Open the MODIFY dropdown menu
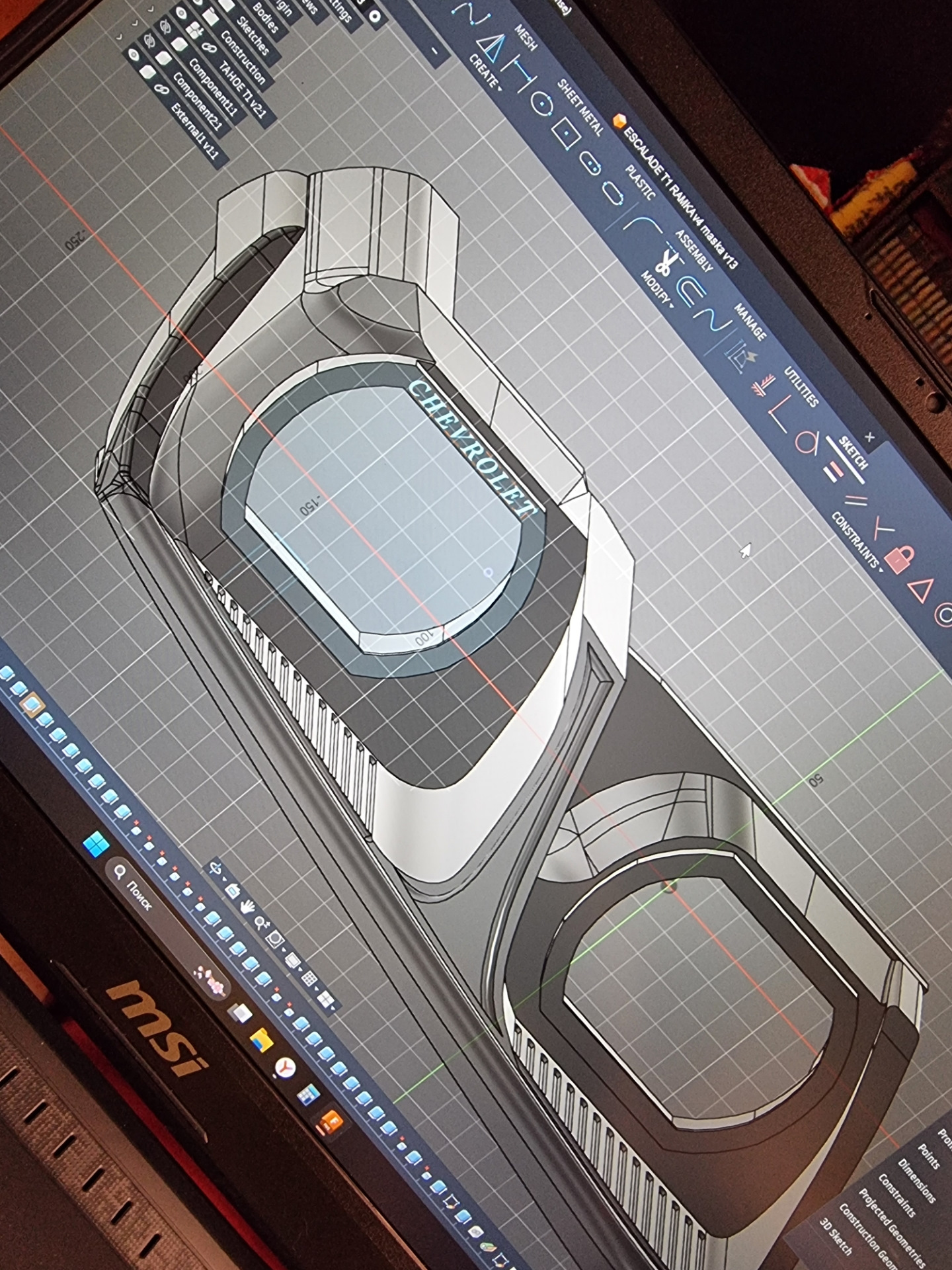Screen dimensions: 952x1270 (656, 291)
